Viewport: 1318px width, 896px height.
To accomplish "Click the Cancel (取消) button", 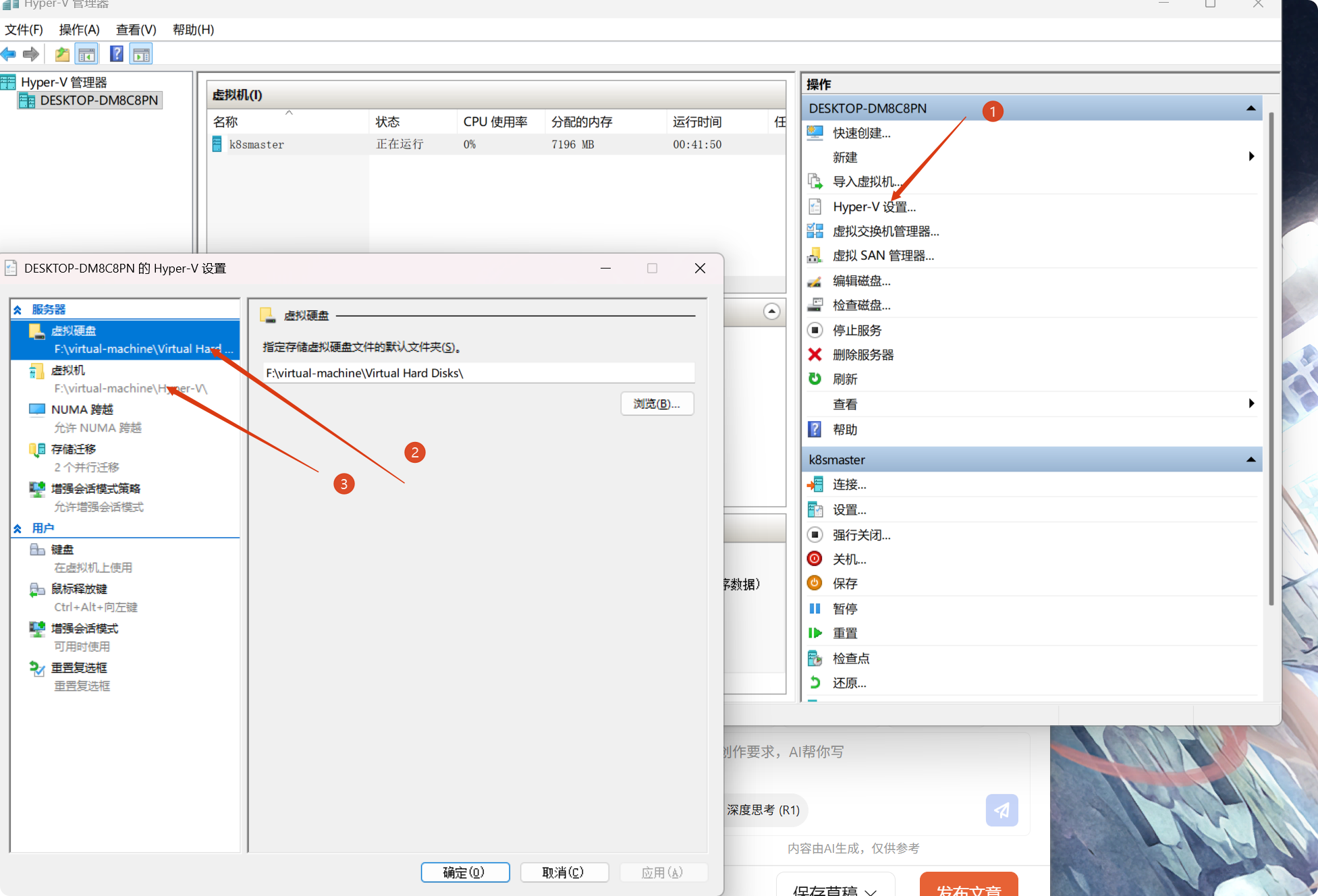I will [x=564, y=872].
